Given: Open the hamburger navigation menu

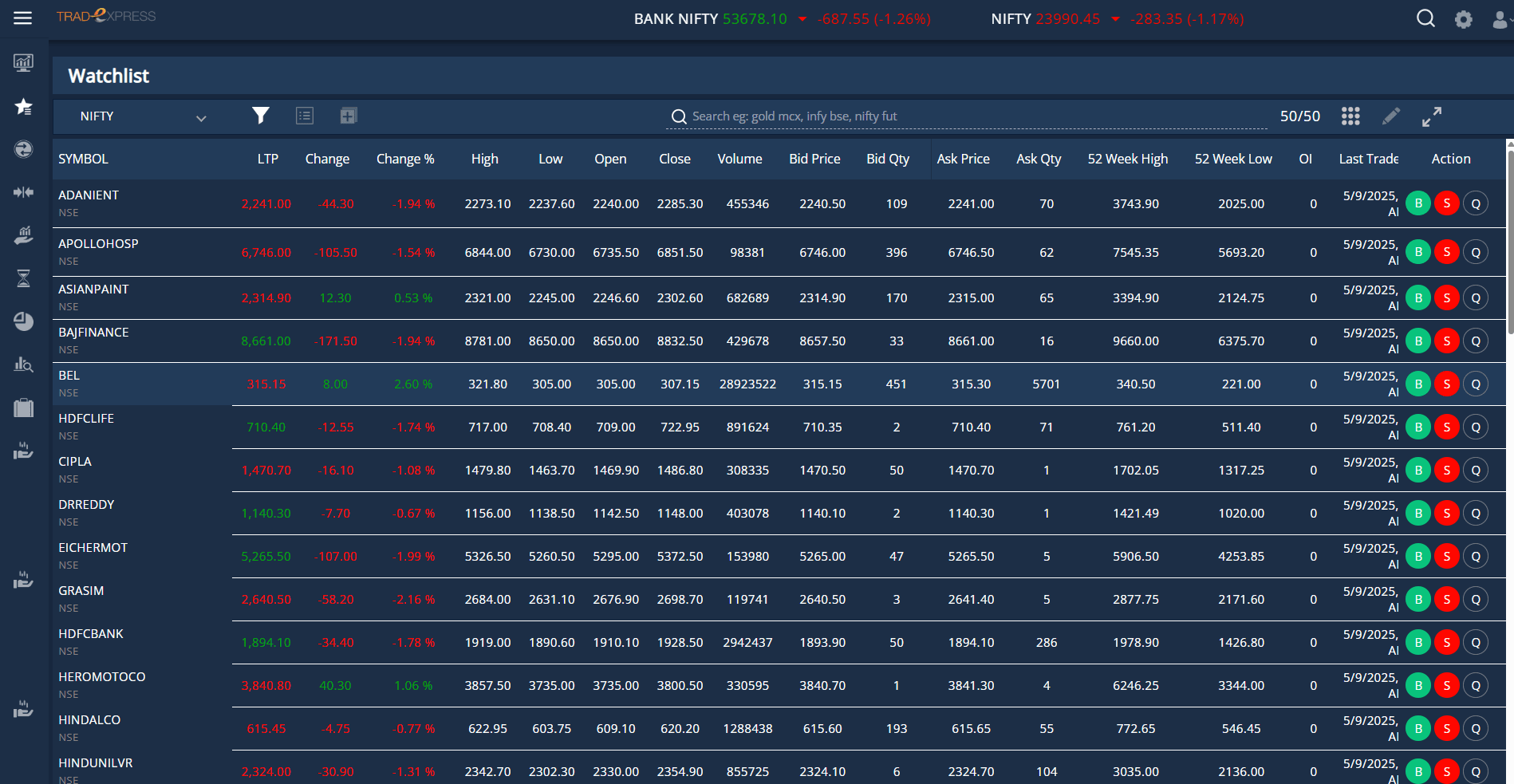Looking at the screenshot, I should 23,18.
